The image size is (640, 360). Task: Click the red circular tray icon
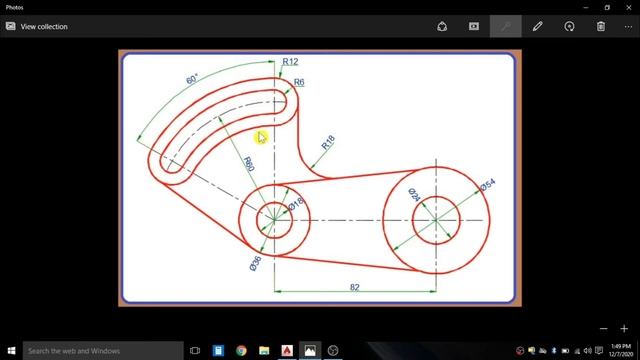tap(520, 351)
